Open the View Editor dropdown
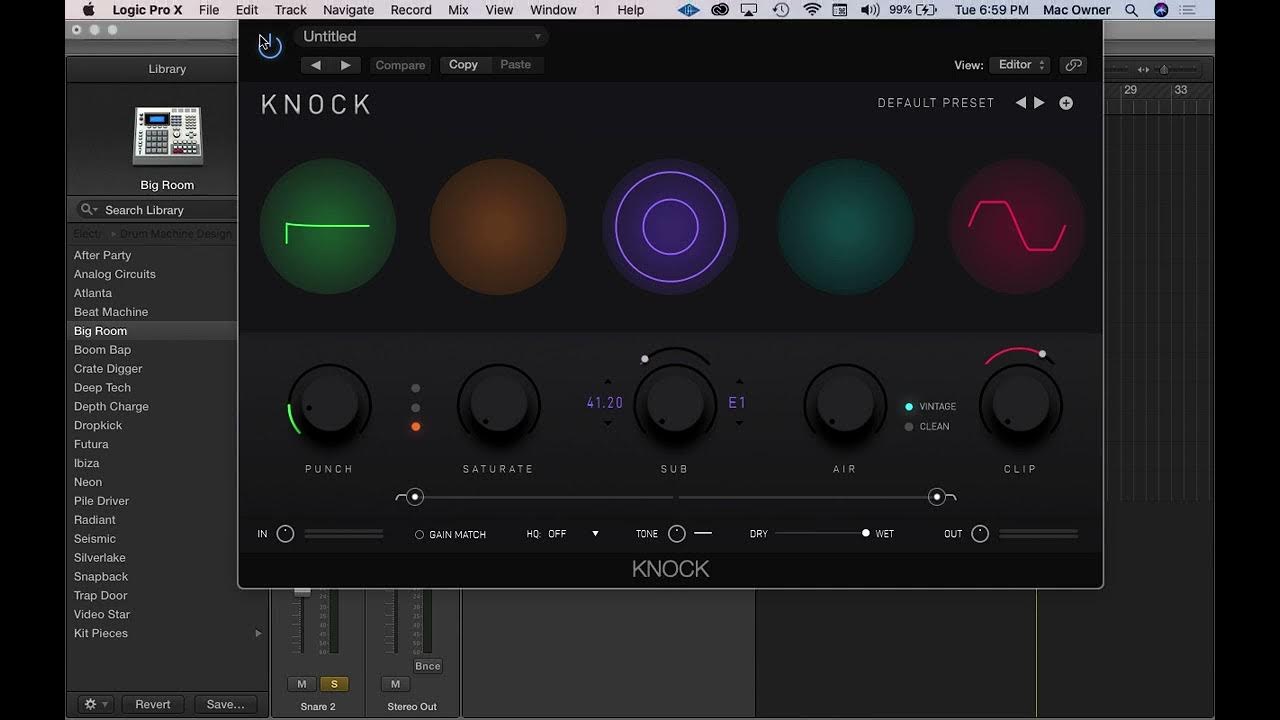 click(x=1020, y=65)
